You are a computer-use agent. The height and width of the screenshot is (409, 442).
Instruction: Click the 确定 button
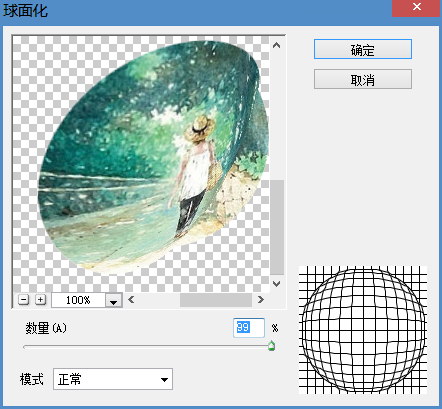363,49
